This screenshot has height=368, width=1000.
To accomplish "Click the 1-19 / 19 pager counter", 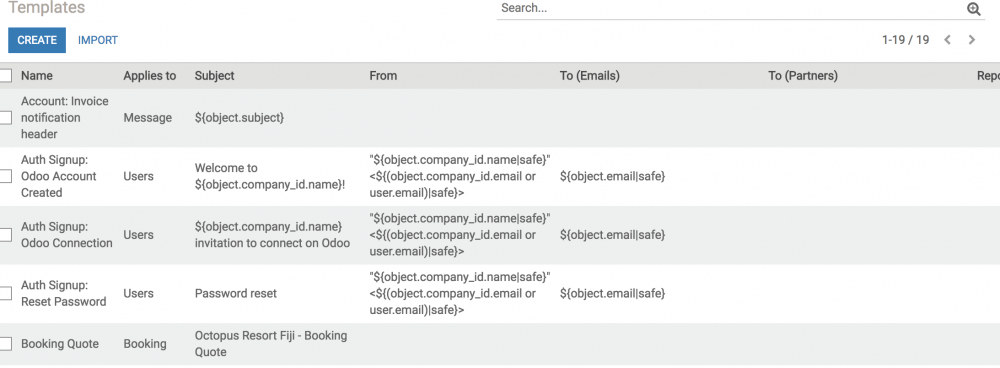I will (906, 40).
